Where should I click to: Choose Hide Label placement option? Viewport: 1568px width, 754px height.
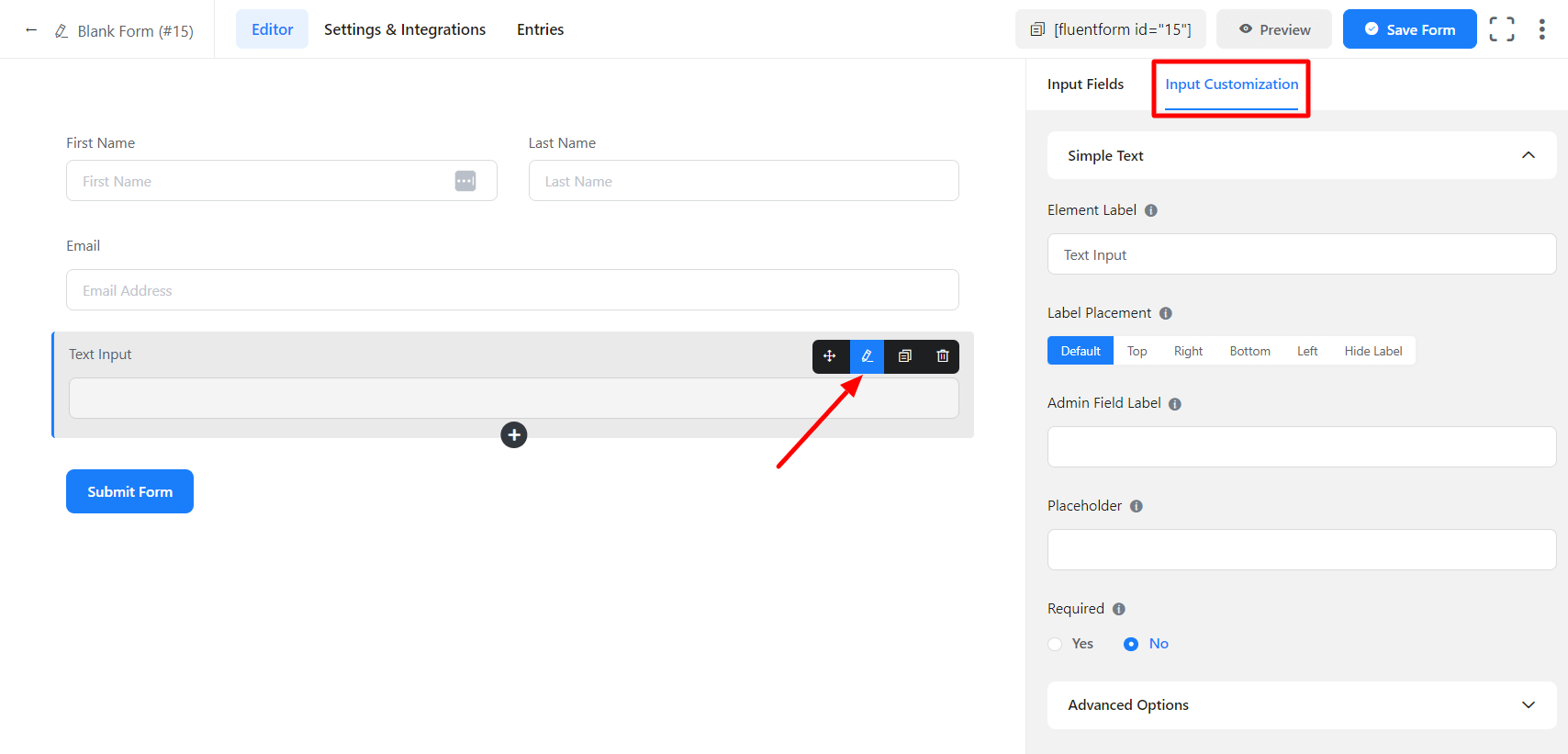point(1372,351)
